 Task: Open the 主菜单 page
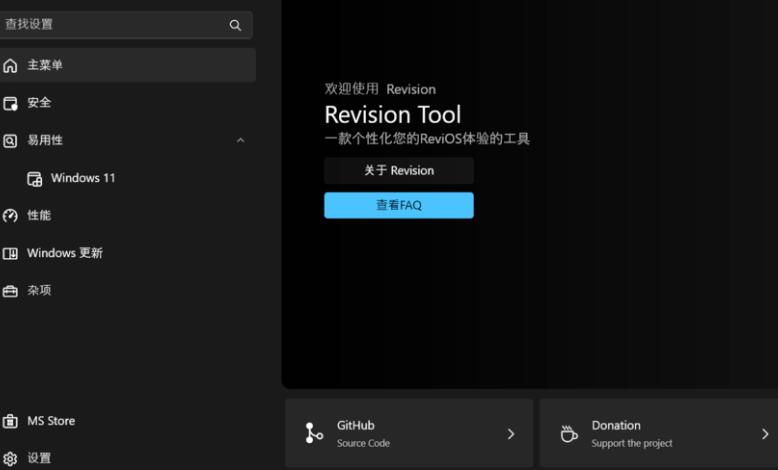coord(128,65)
